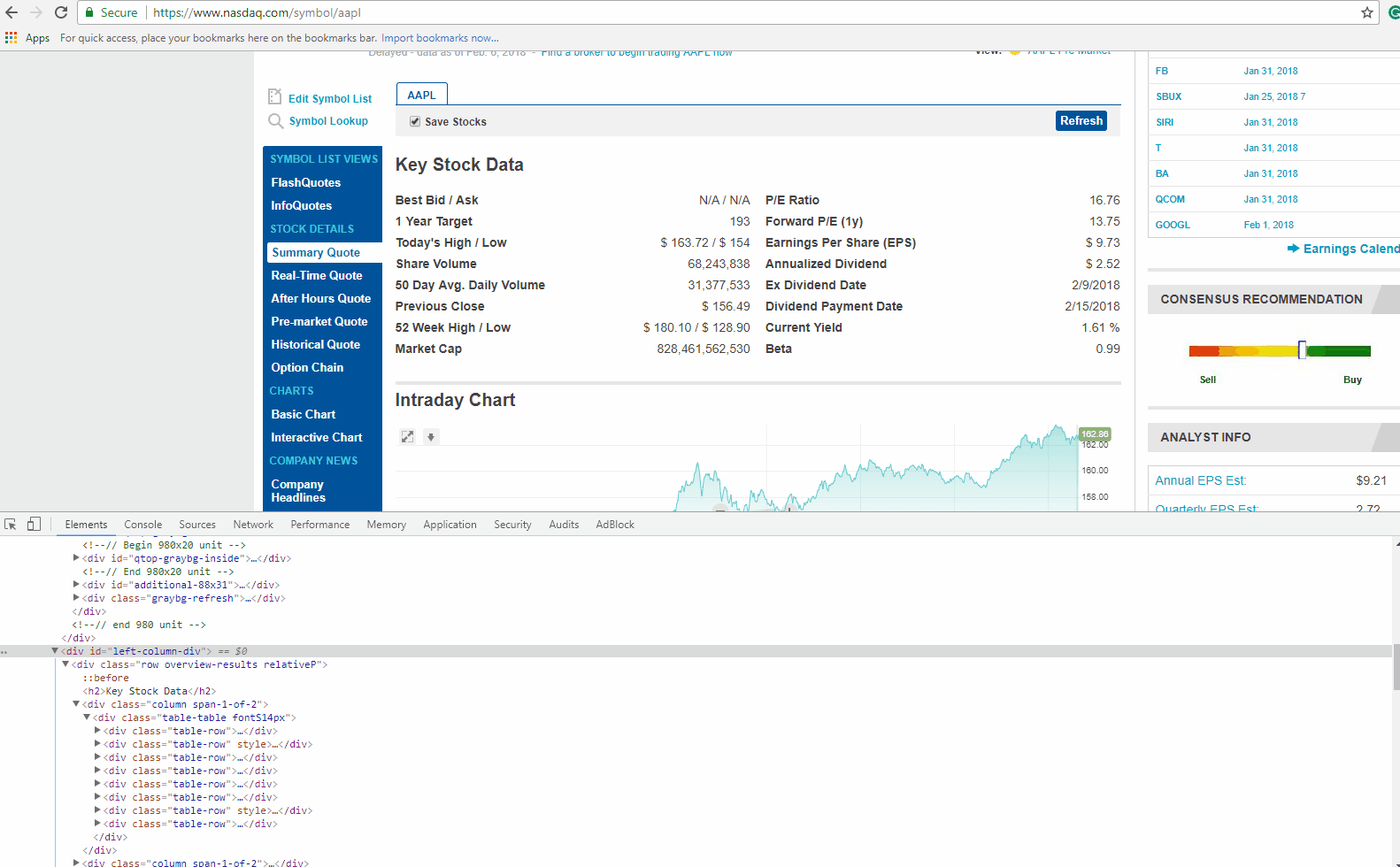
Task: Expand the last column span-1-of-2 node
Action: (x=76, y=863)
